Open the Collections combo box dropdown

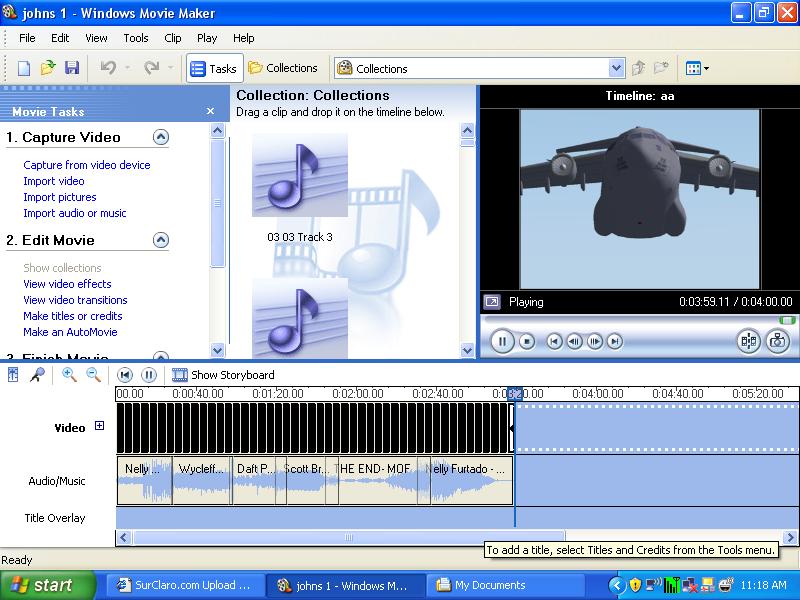[616, 68]
